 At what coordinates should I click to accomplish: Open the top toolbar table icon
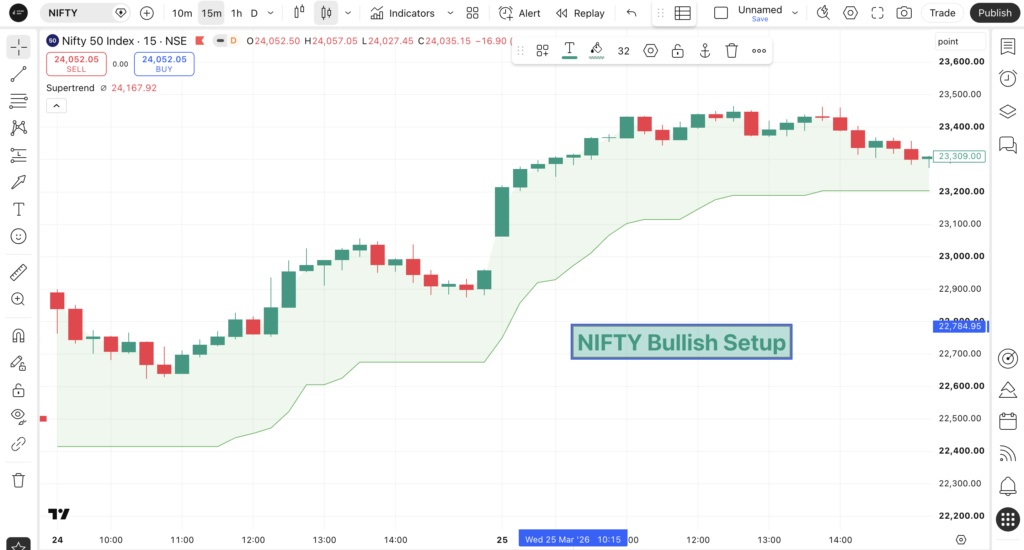point(682,13)
